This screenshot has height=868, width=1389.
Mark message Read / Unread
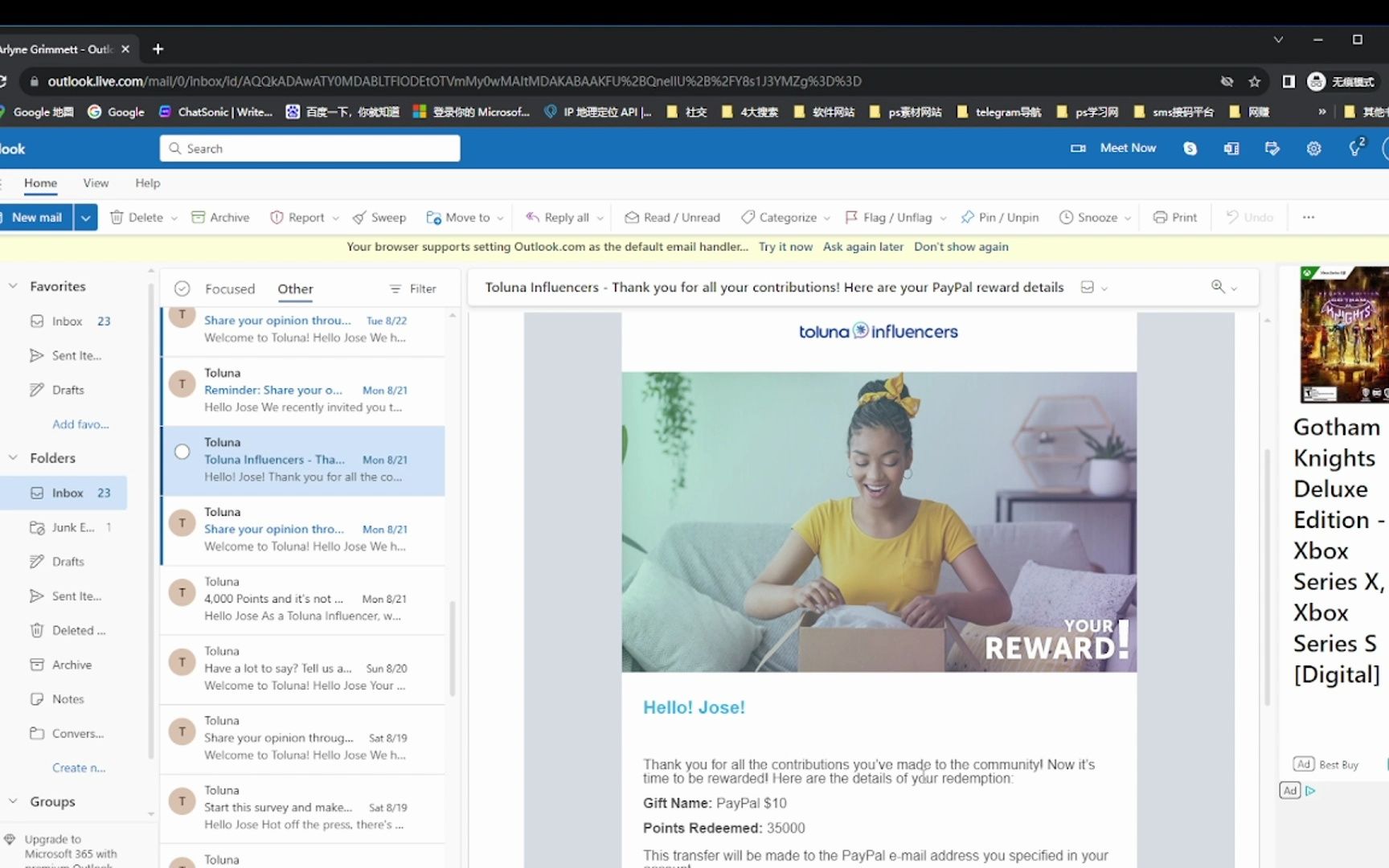672,217
